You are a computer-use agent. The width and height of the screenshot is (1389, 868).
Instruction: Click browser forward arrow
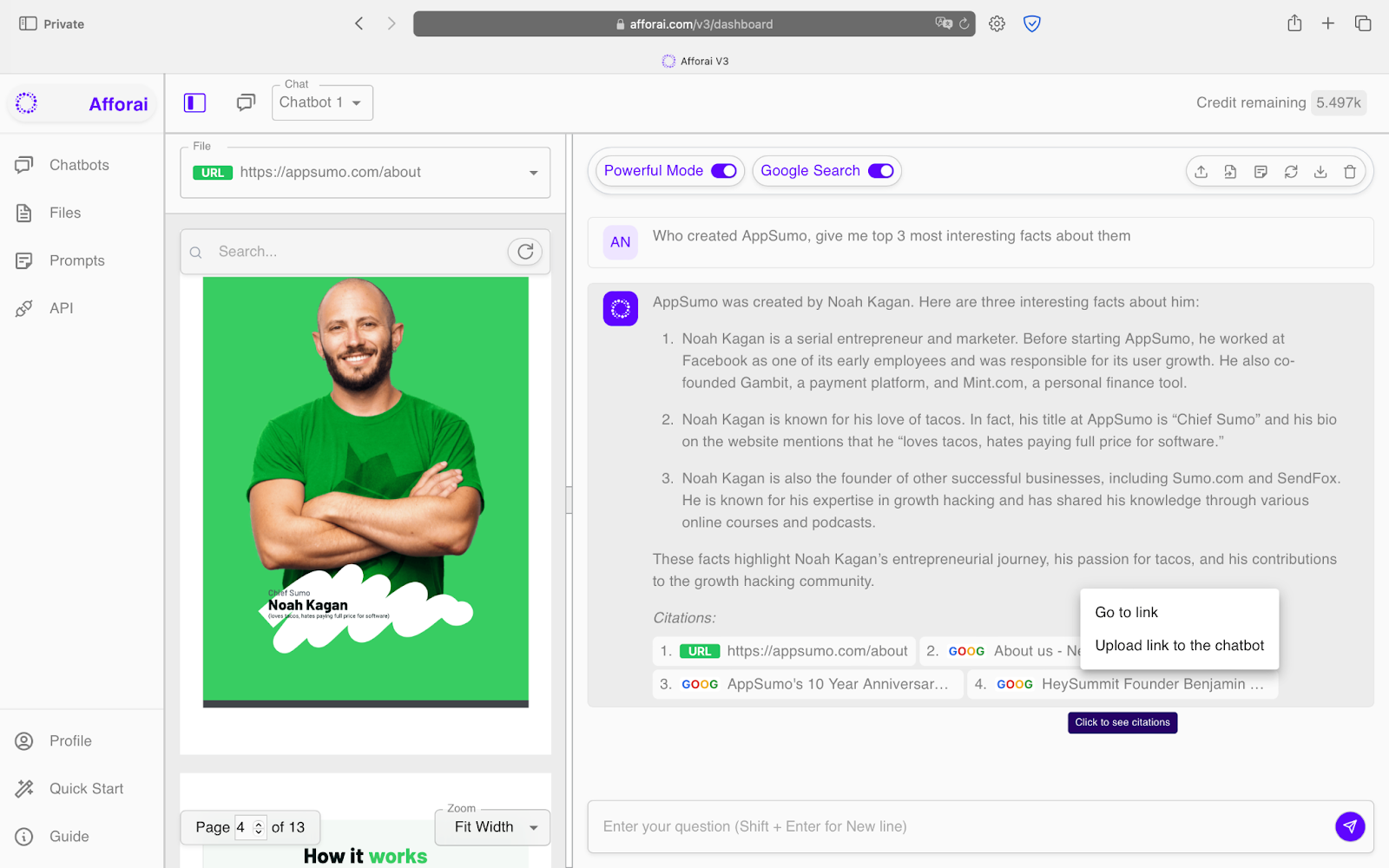tap(392, 23)
